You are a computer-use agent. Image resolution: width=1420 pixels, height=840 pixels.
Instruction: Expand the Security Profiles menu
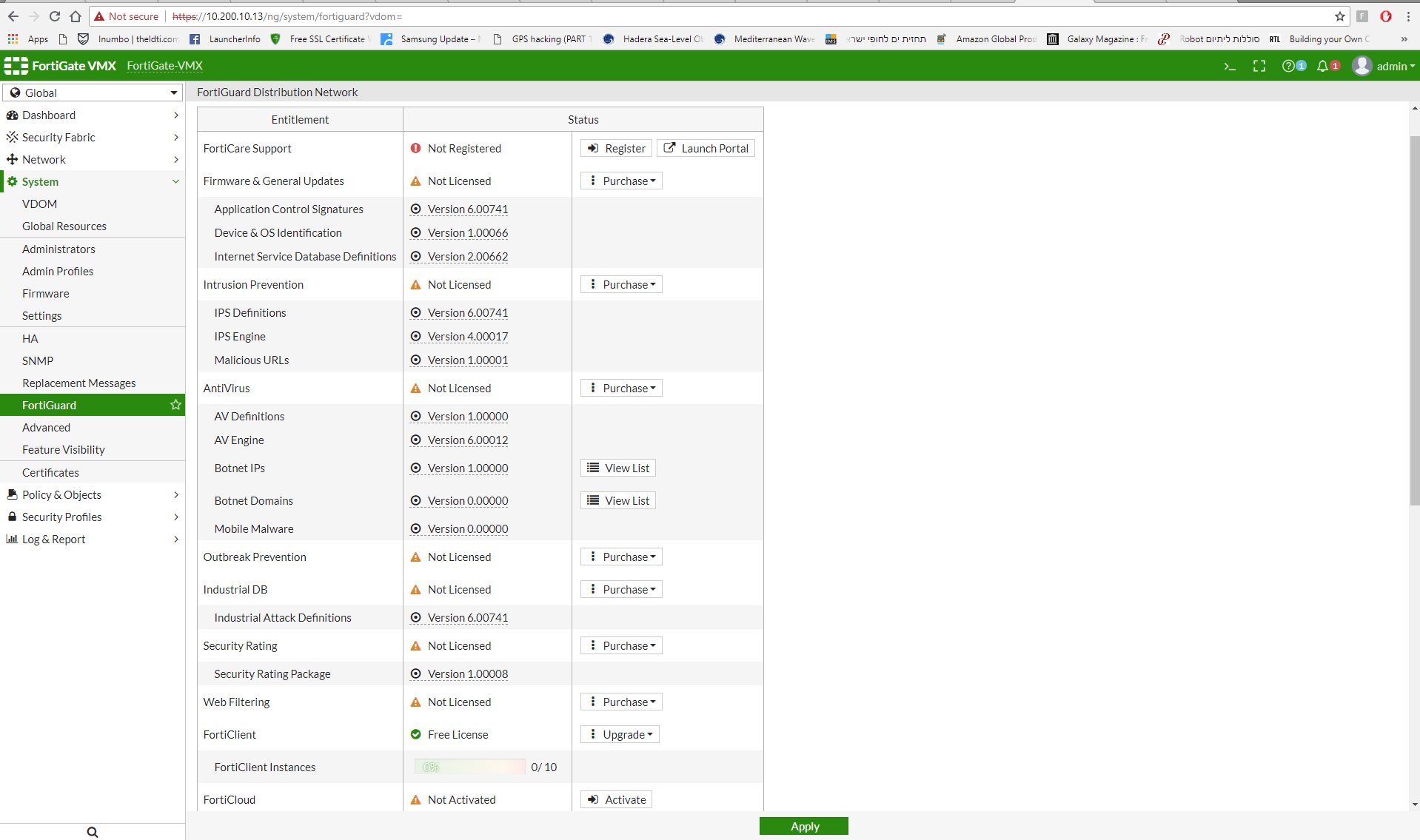point(93,517)
